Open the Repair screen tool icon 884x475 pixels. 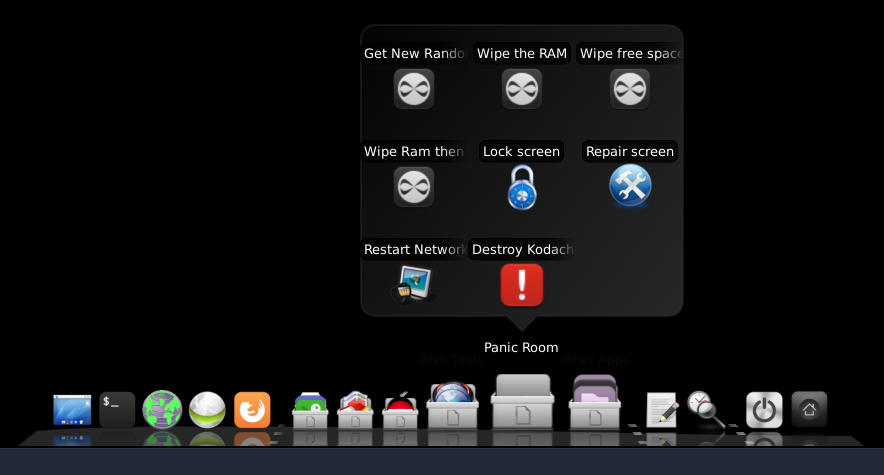click(x=629, y=186)
